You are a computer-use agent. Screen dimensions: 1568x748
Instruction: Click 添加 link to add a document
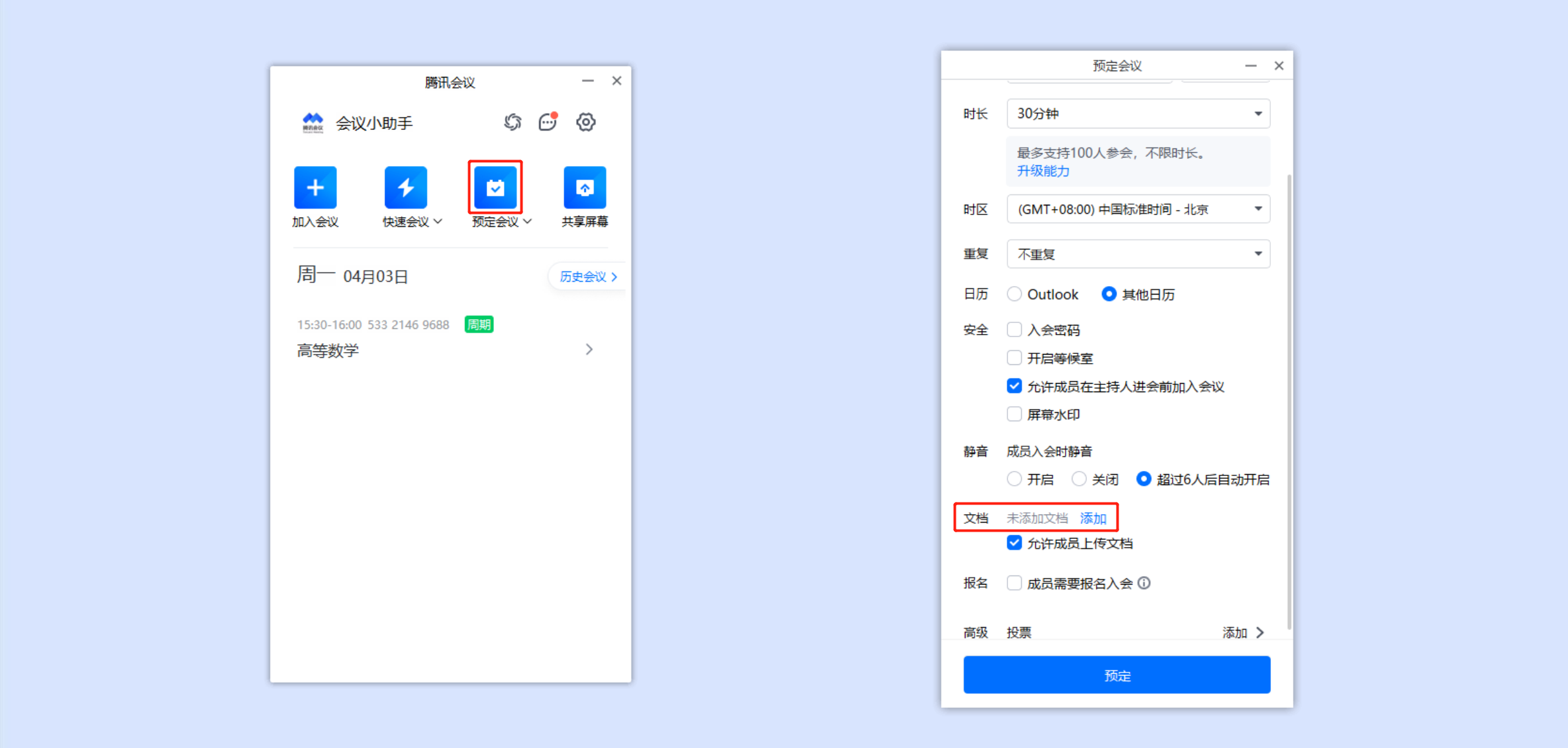click(1093, 518)
